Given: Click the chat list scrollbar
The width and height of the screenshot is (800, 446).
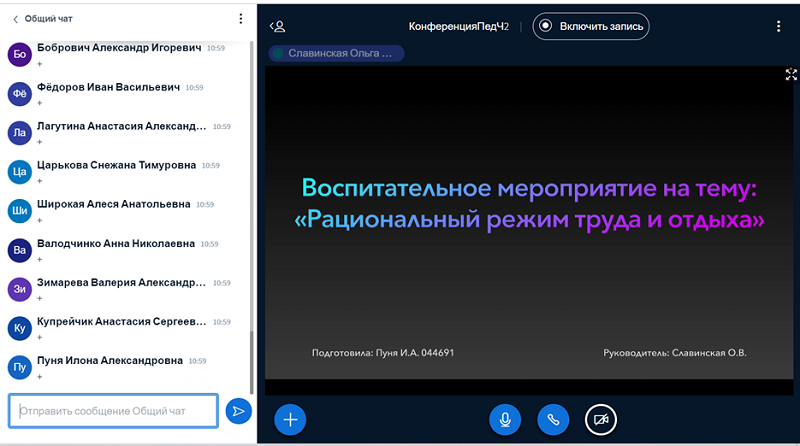Looking at the screenshot, I should click(x=252, y=363).
